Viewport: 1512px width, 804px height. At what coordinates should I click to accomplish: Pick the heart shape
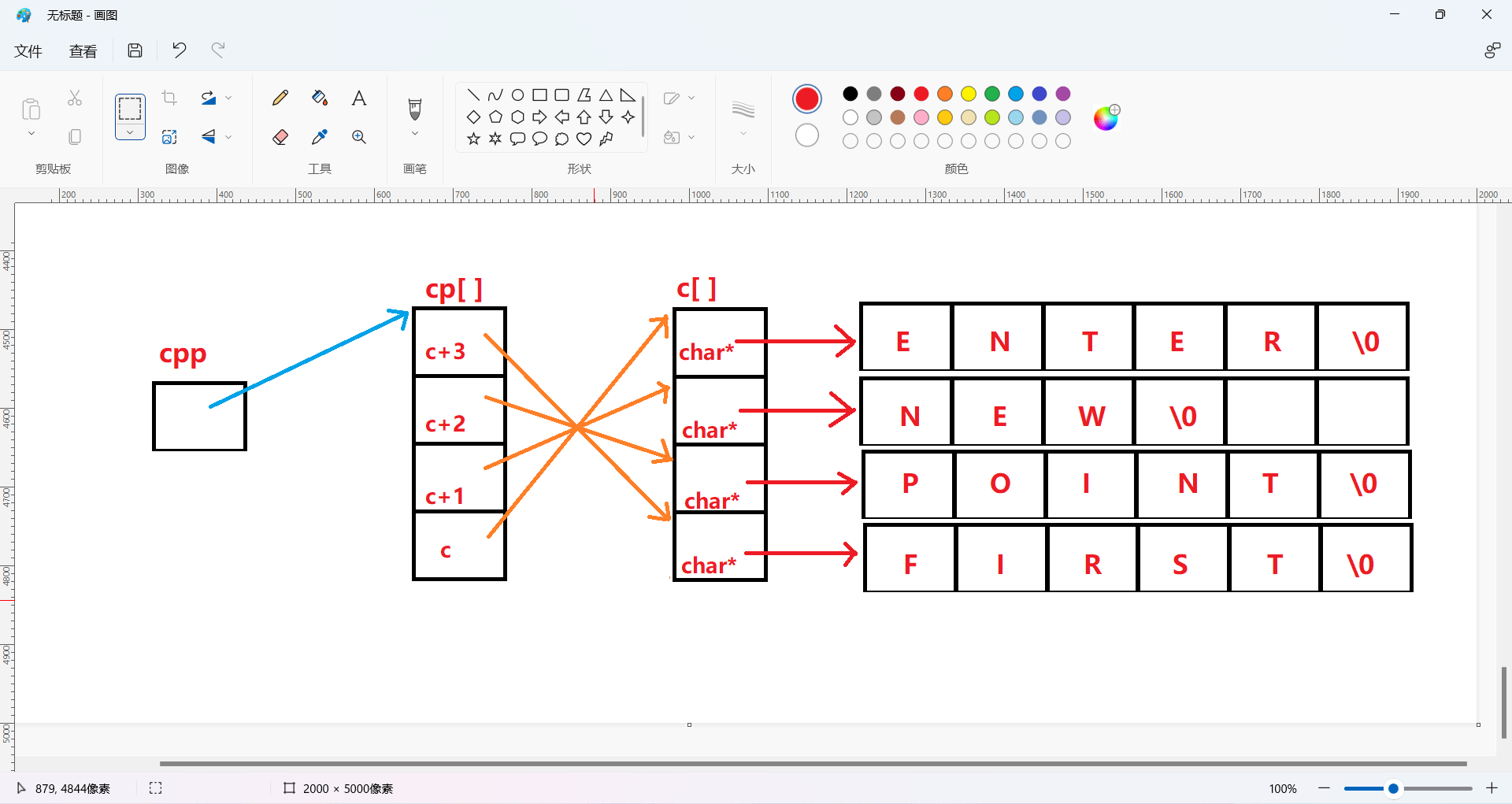(584, 139)
